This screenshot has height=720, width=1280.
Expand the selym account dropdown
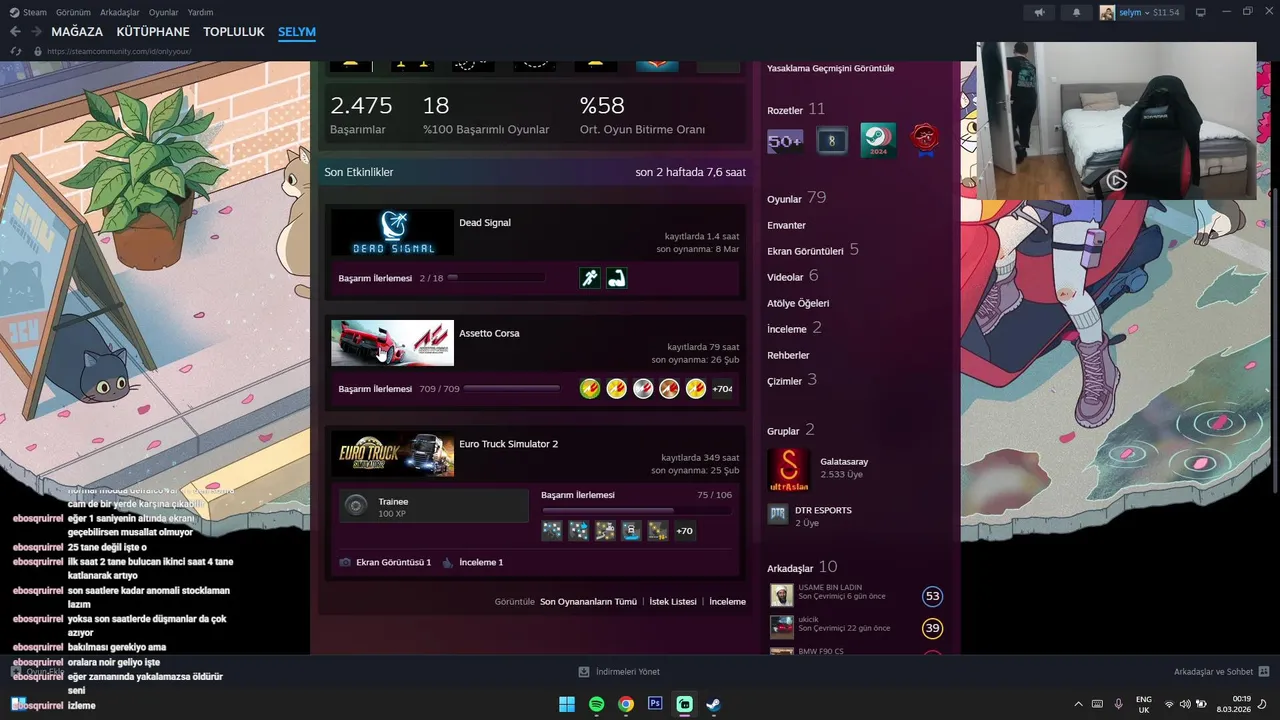point(1140,12)
